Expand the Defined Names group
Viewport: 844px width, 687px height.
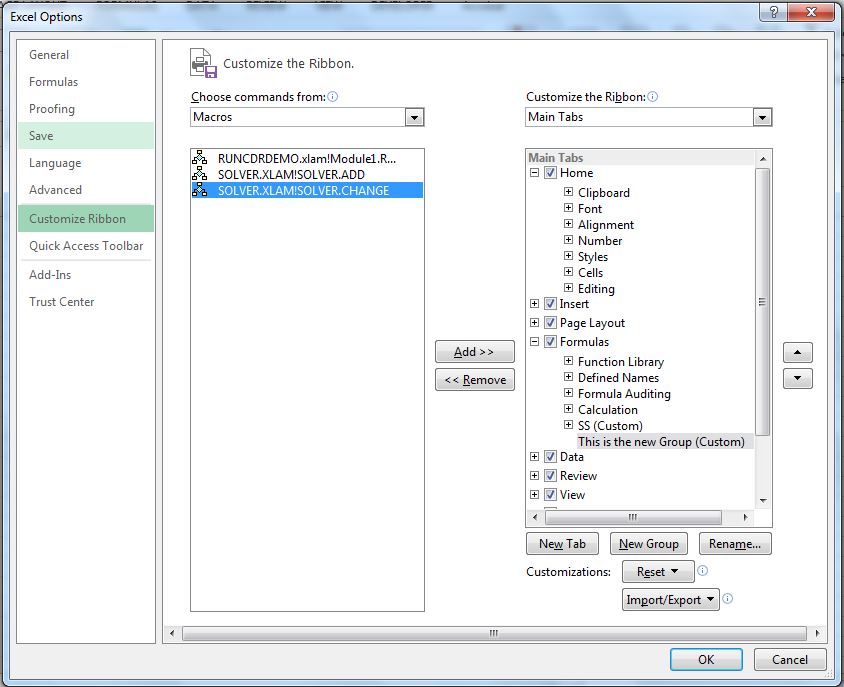(x=568, y=377)
